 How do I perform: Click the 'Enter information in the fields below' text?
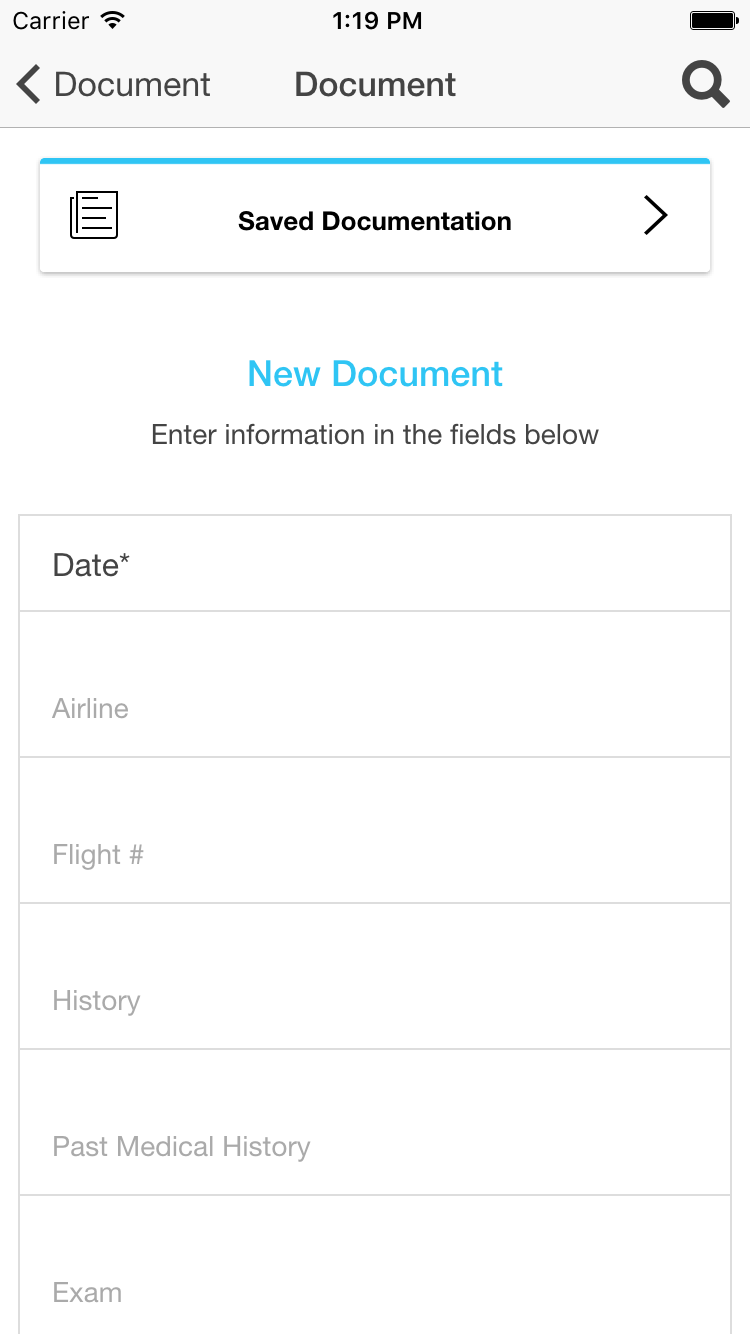coord(375,435)
